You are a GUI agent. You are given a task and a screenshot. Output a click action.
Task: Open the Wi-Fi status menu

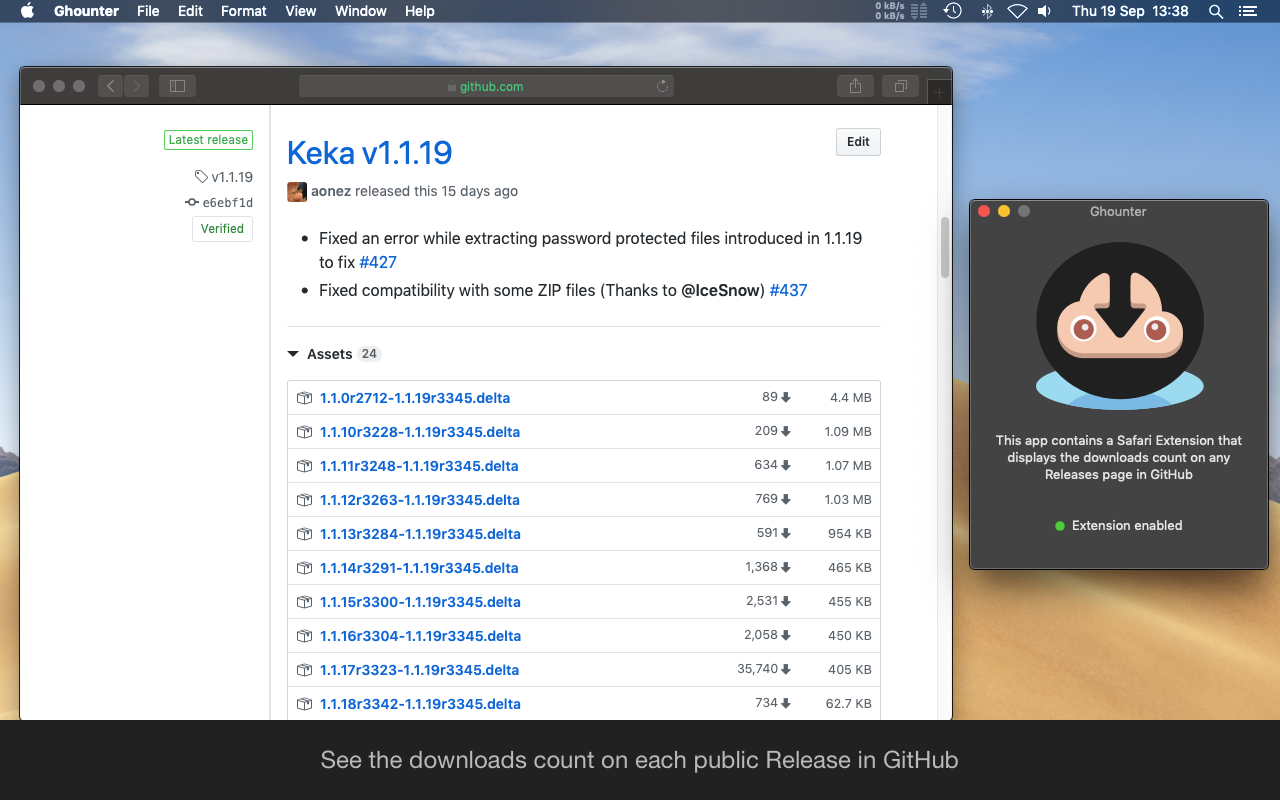[1017, 11]
